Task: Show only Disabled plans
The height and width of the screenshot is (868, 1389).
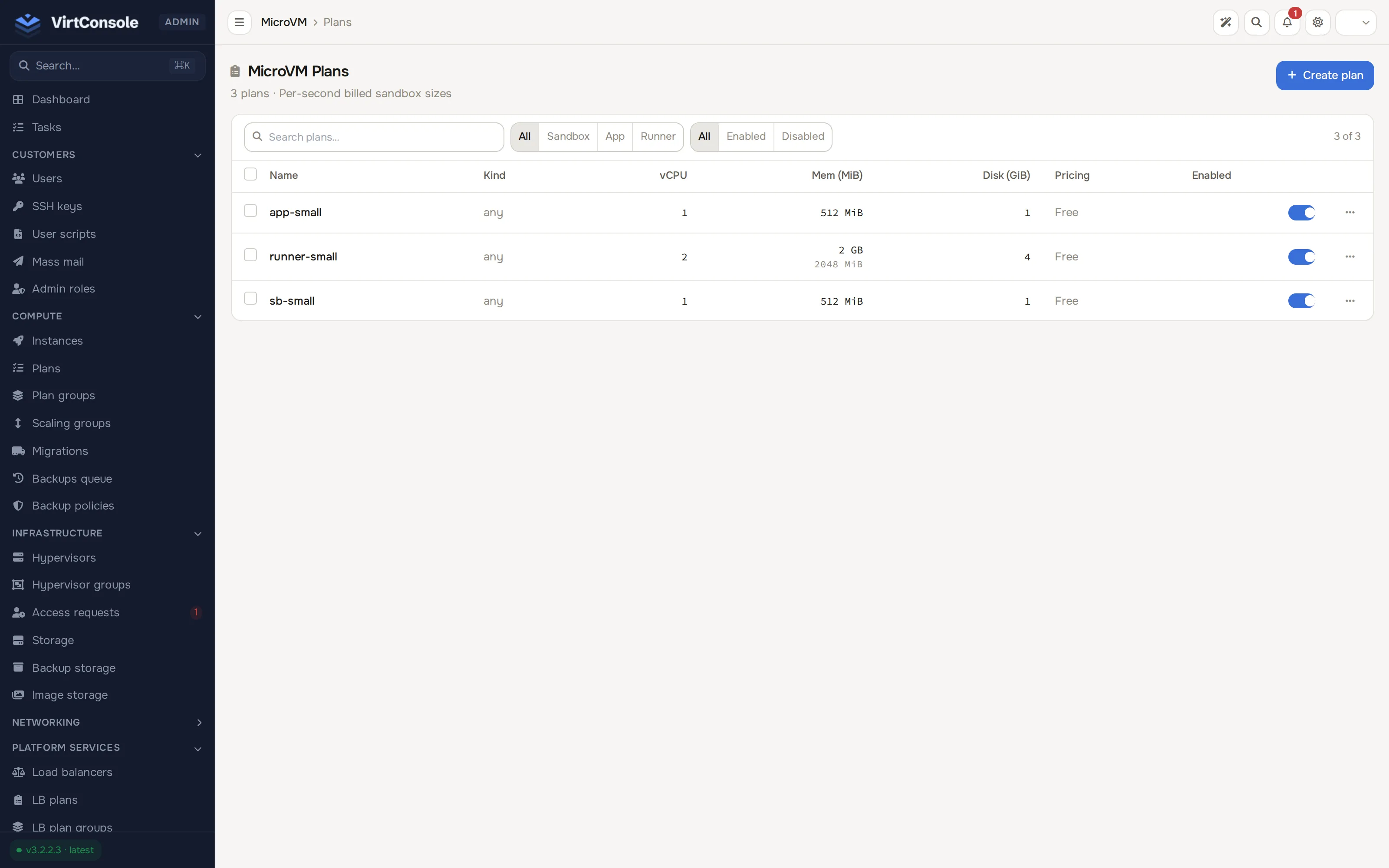Action: [803, 137]
